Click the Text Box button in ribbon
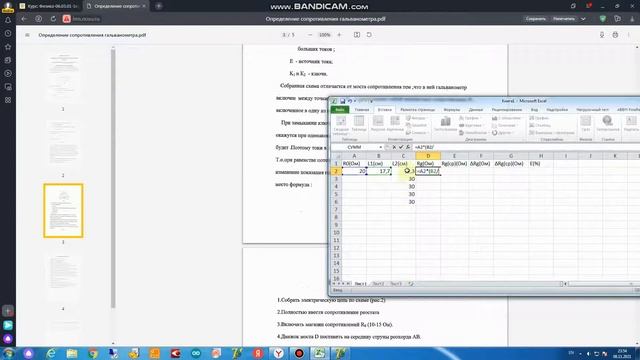This screenshot has width=640, height=360. 631,124
